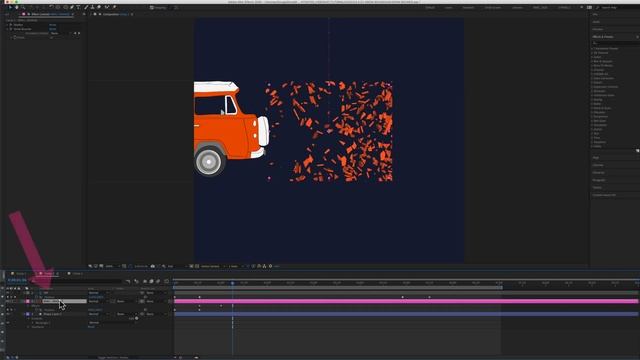The width and height of the screenshot is (640, 360).
Task: Toggle the fx switch of the second effect
Action: point(11,29)
